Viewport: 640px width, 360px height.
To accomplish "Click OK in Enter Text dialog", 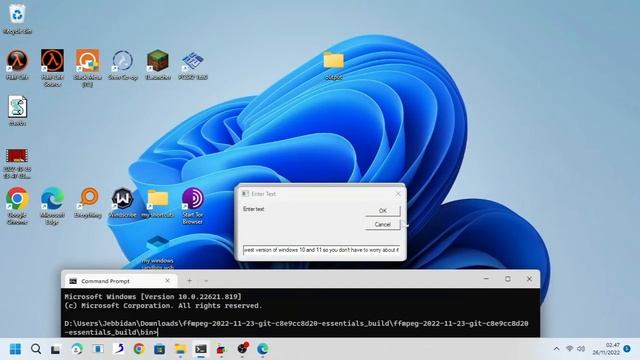I will [x=382, y=211].
